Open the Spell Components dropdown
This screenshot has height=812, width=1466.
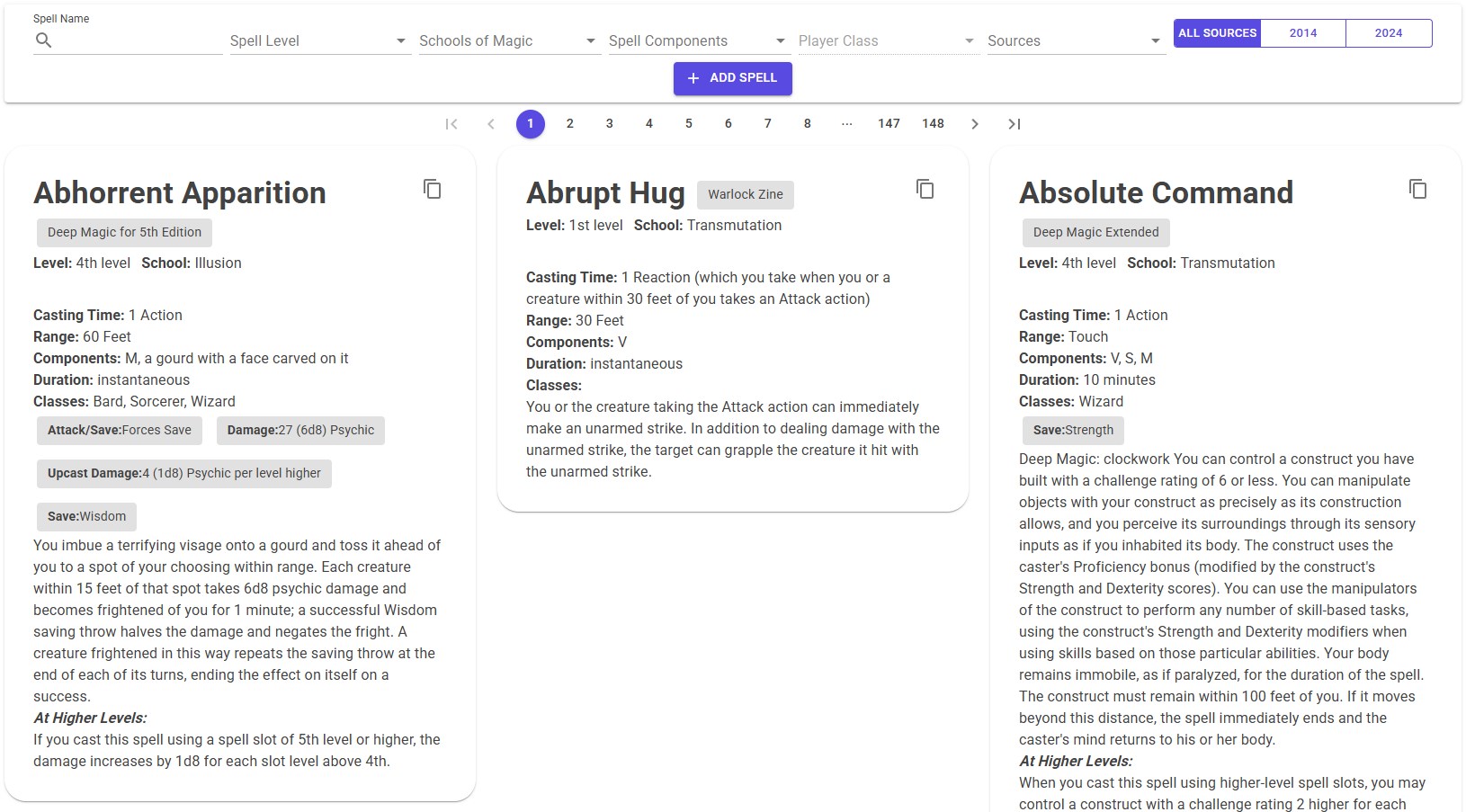coord(698,41)
